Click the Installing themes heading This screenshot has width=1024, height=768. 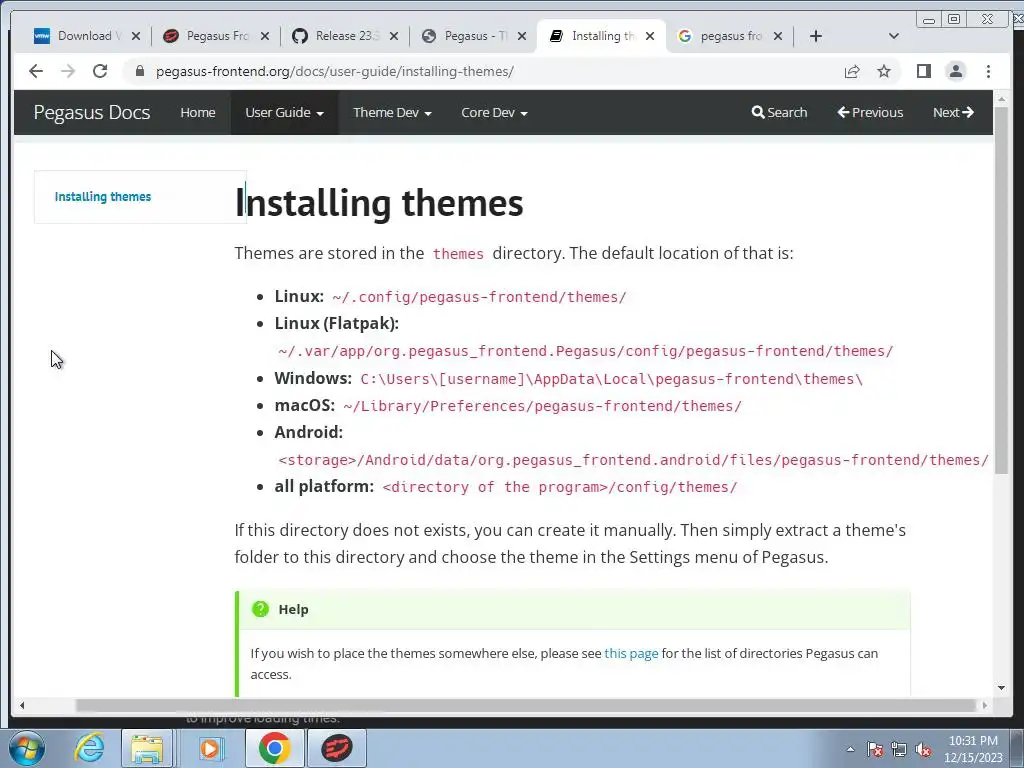(379, 202)
